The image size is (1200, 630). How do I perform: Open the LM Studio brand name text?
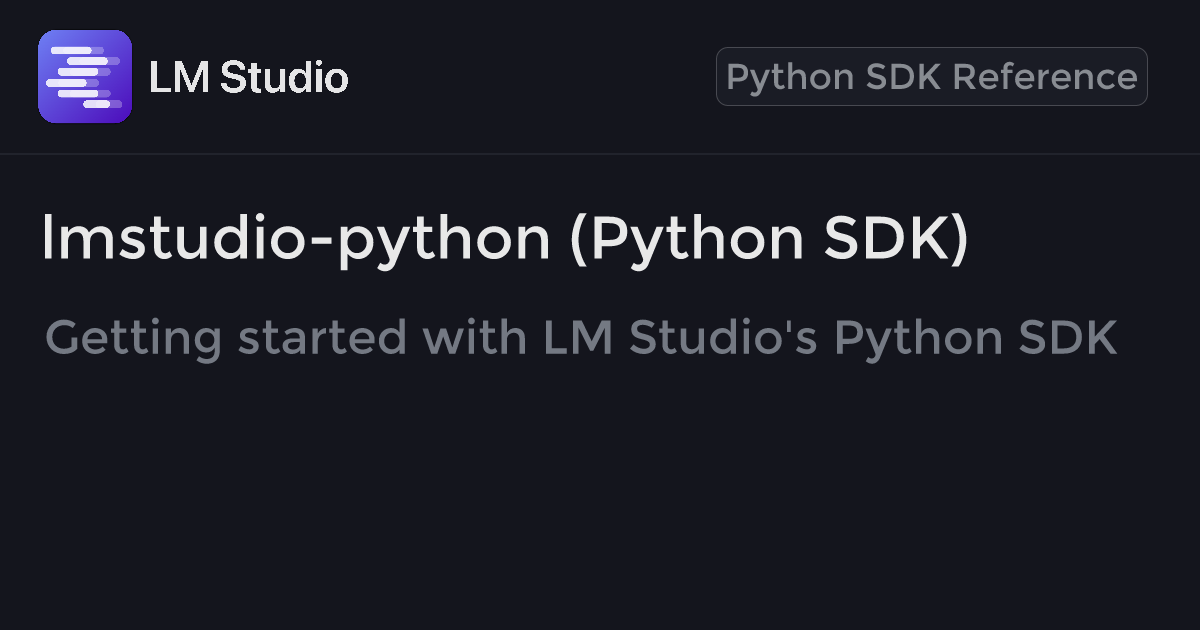(x=248, y=78)
